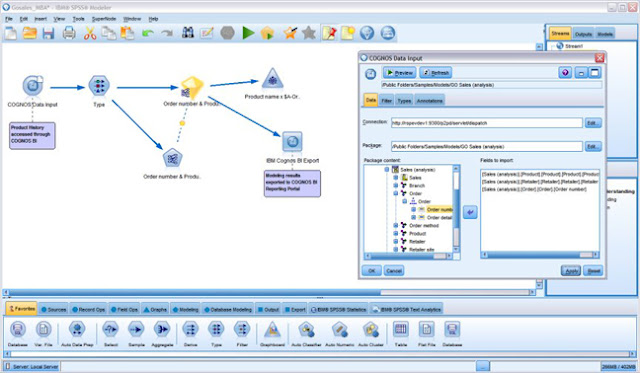This screenshot has height=373, width=640.
Task: Expand the highlighted Order number item
Action: 413,209
